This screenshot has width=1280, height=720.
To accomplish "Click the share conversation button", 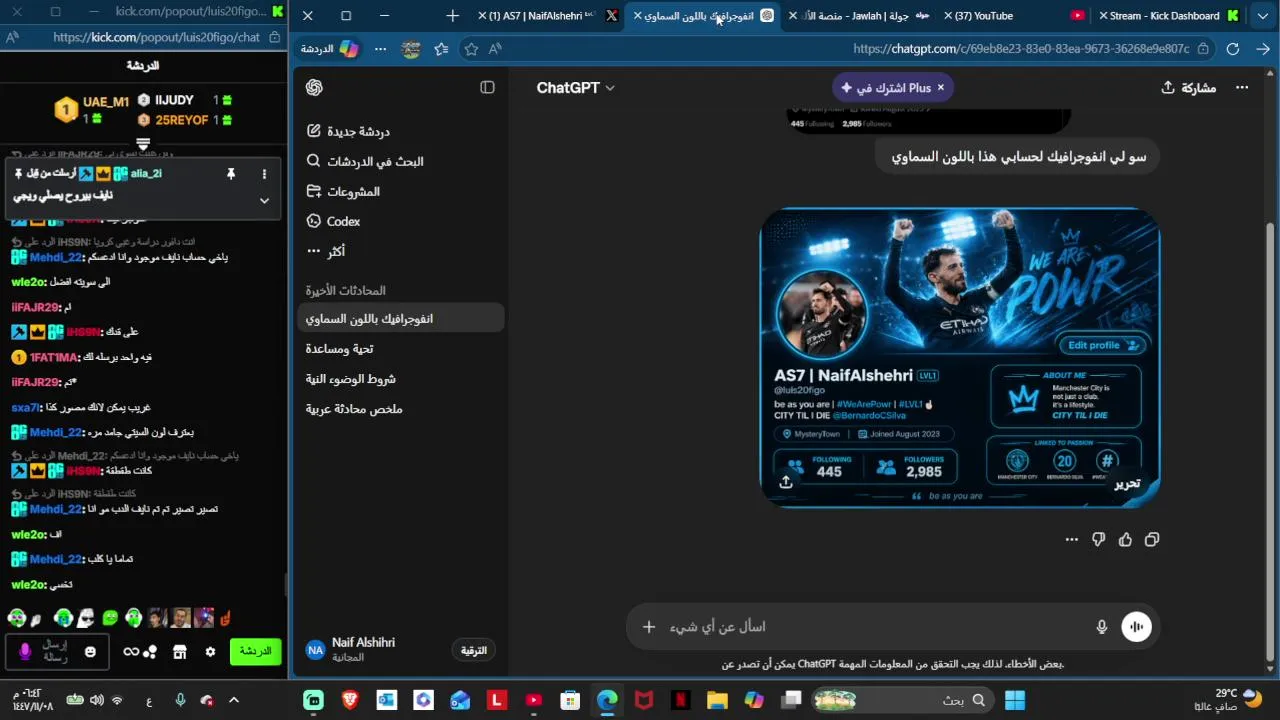I will (x=1188, y=88).
